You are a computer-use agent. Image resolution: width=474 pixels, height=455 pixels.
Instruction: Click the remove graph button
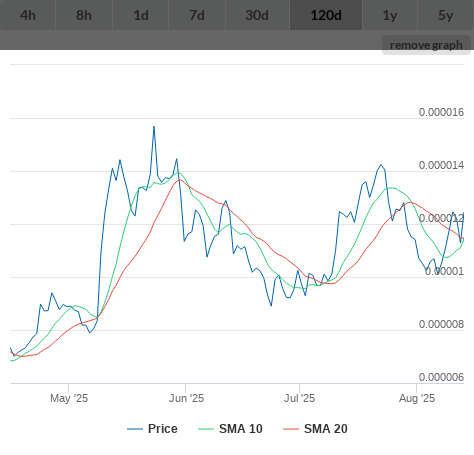click(x=426, y=45)
